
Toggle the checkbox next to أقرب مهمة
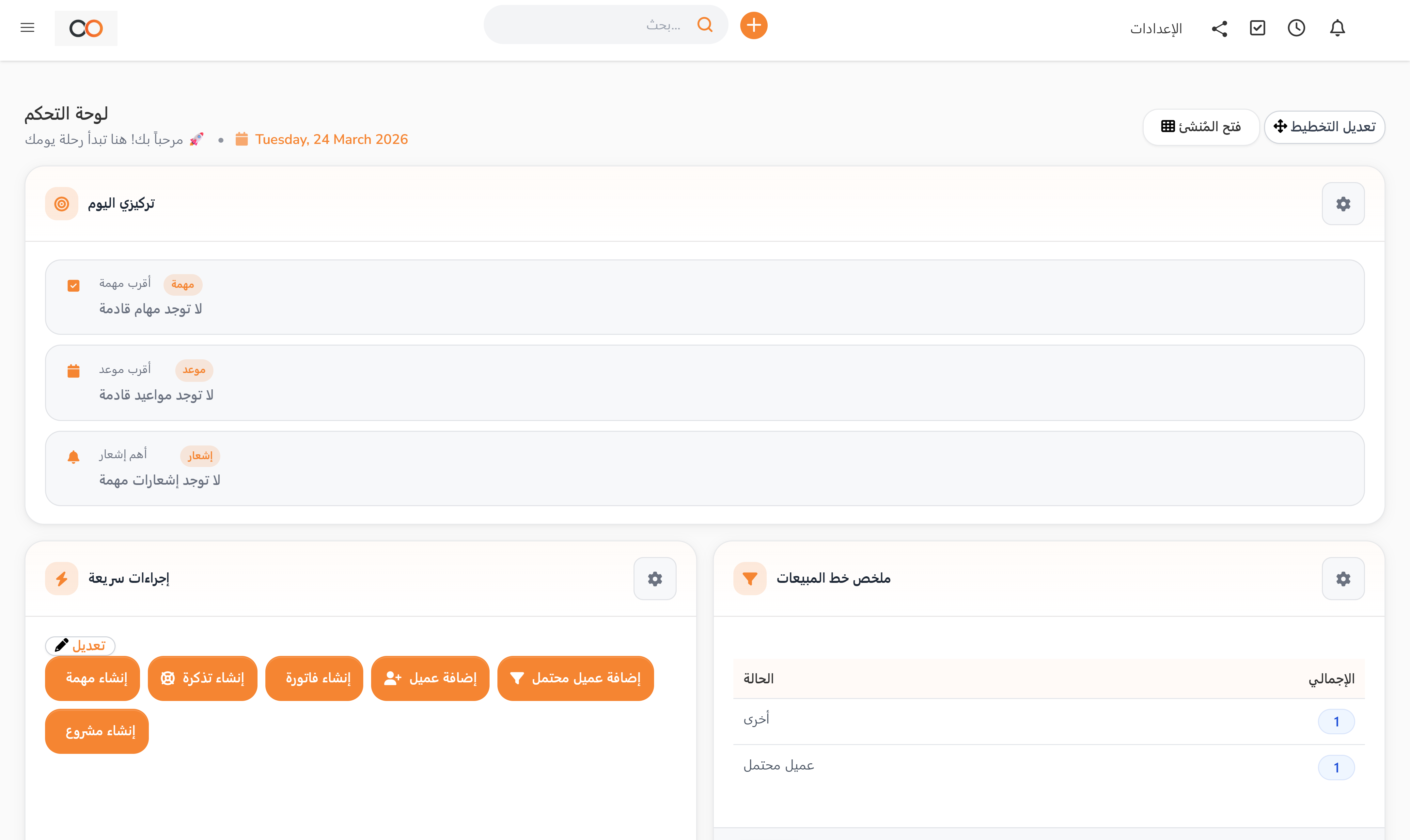pos(73,285)
